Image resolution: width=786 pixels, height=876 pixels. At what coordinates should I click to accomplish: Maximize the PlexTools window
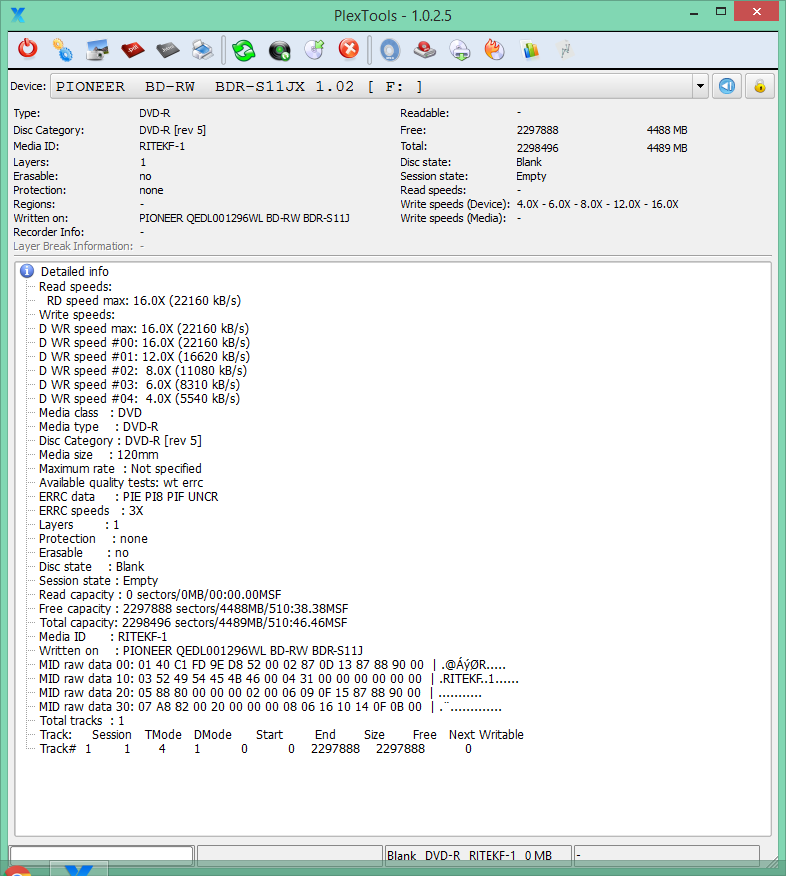(x=721, y=12)
